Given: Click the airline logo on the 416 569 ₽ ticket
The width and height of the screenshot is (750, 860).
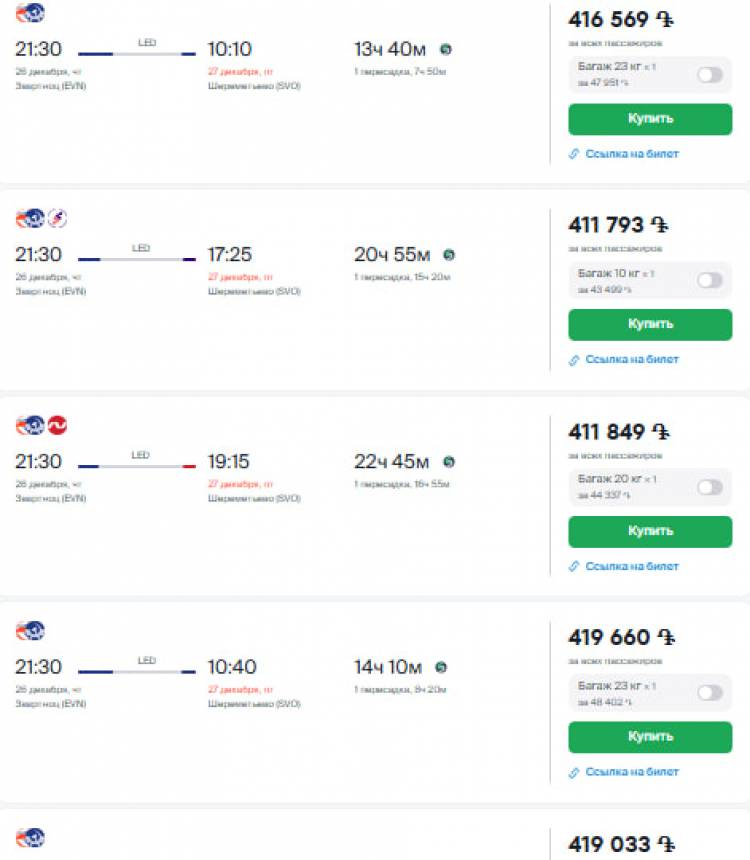Looking at the screenshot, I should click(31, 13).
